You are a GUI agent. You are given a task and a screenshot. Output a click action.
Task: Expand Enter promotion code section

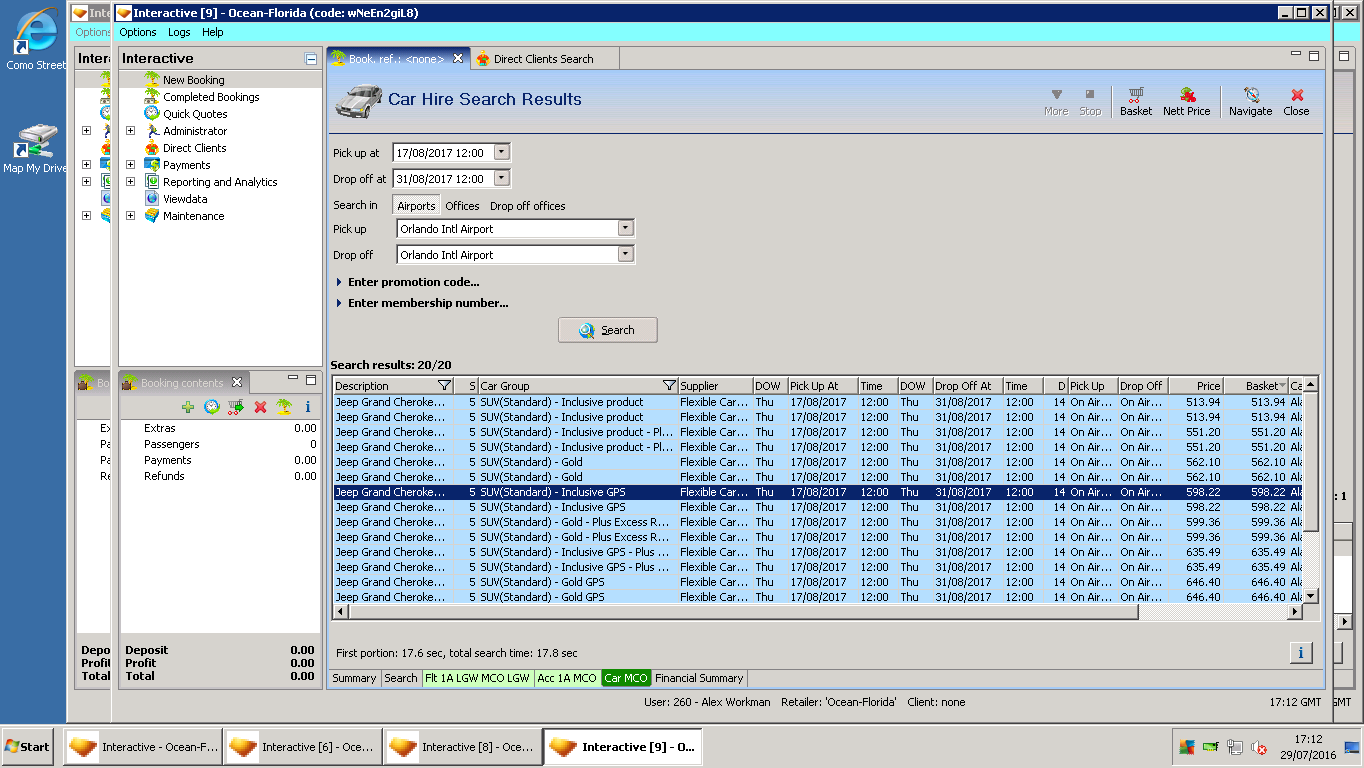pyautogui.click(x=413, y=282)
